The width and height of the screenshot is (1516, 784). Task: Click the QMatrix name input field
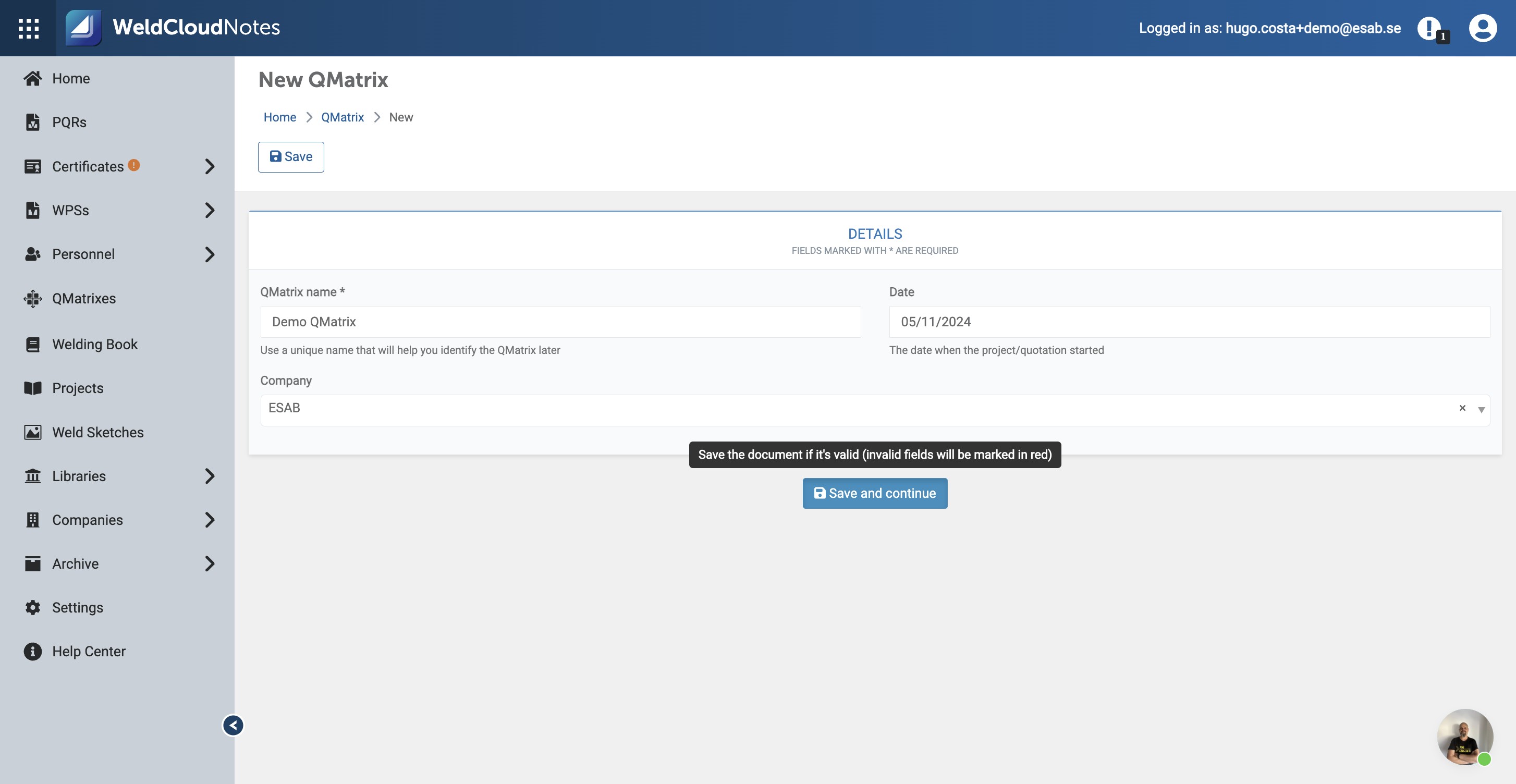(560, 322)
